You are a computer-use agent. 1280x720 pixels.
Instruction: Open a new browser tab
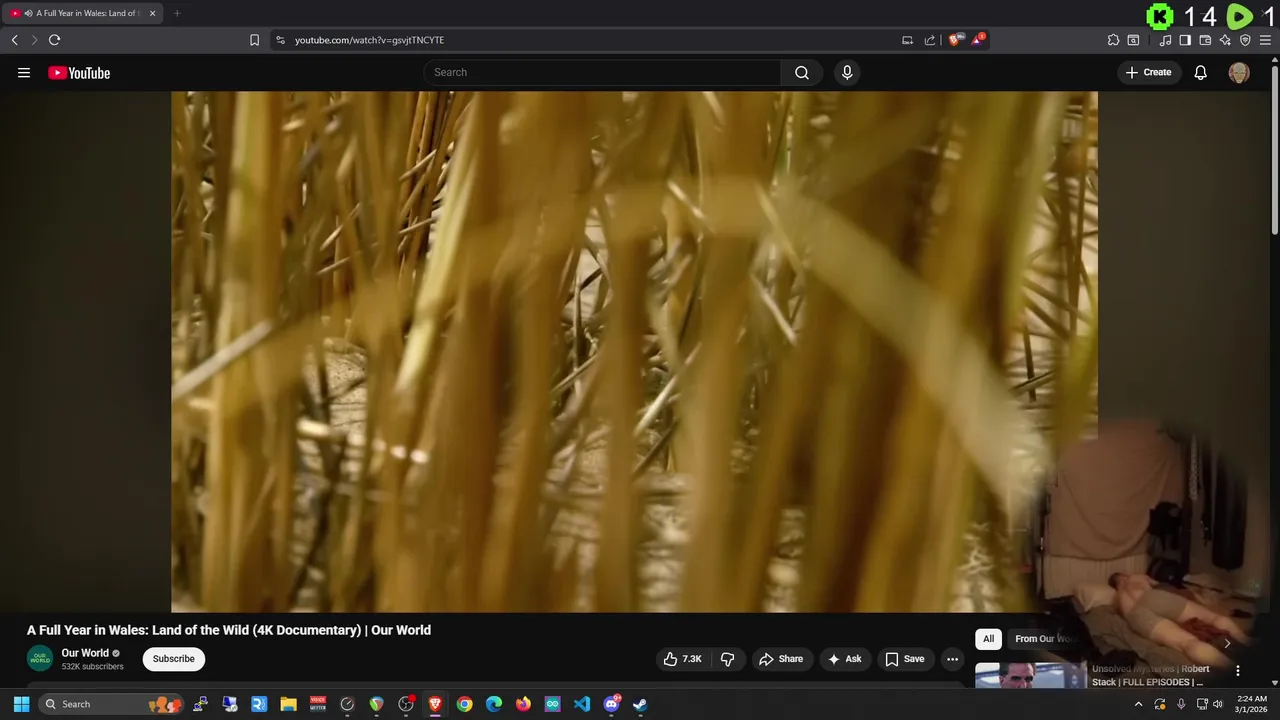pyautogui.click(x=177, y=13)
